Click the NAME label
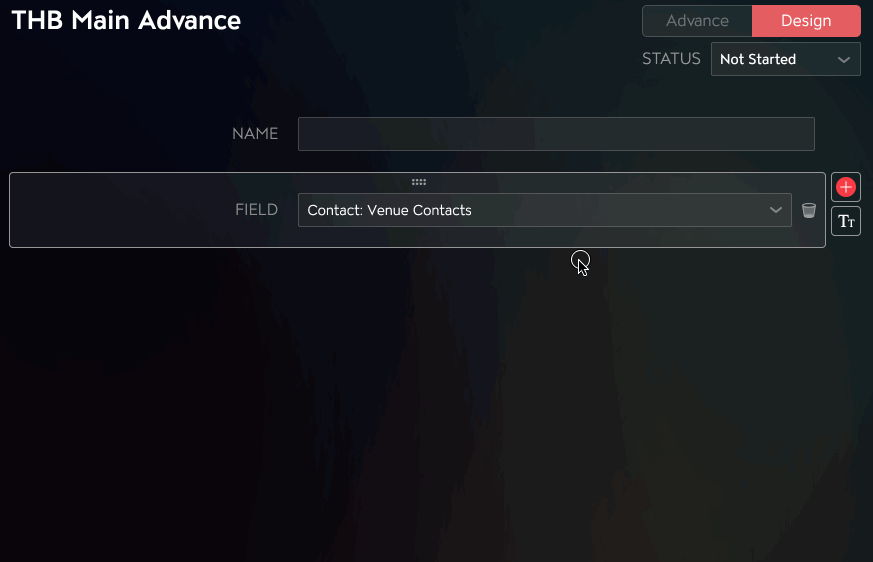Image resolution: width=873 pixels, height=562 pixels. pos(255,134)
